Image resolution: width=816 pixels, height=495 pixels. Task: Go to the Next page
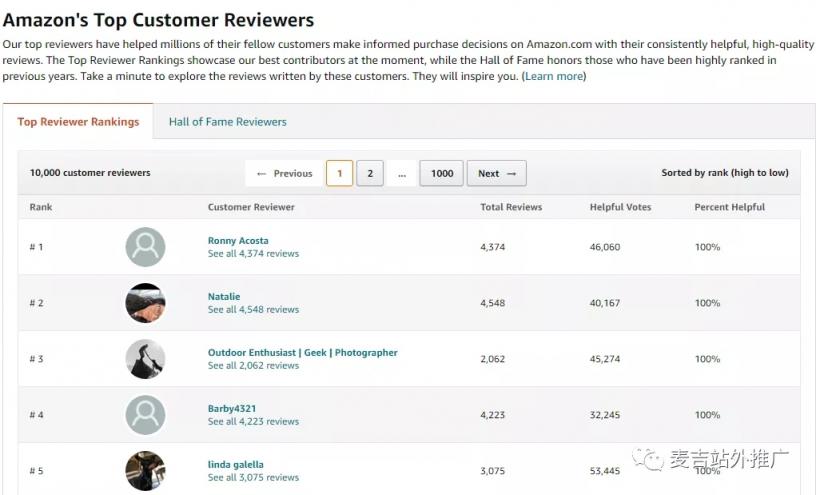[497, 173]
